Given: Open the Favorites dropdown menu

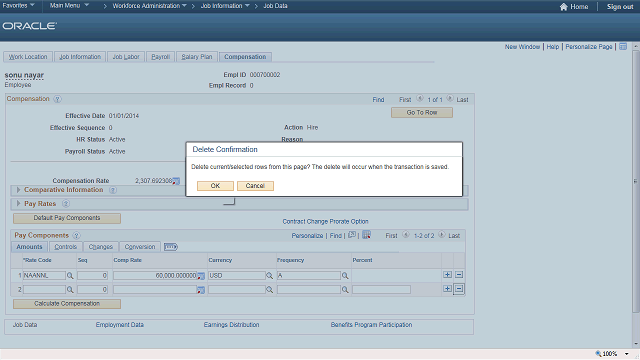Looking at the screenshot, I should point(18,6).
